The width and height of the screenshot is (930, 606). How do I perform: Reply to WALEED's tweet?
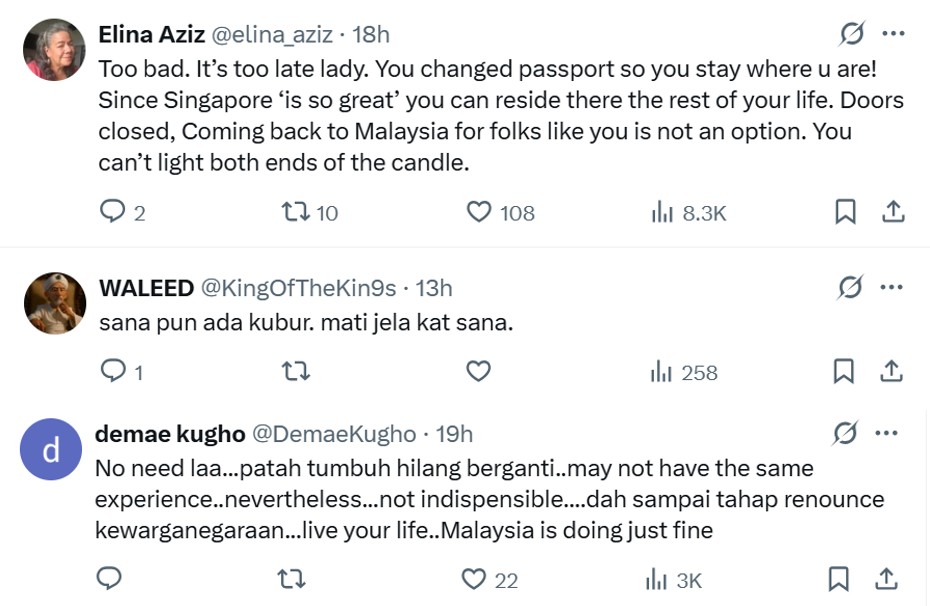pyautogui.click(x=113, y=372)
